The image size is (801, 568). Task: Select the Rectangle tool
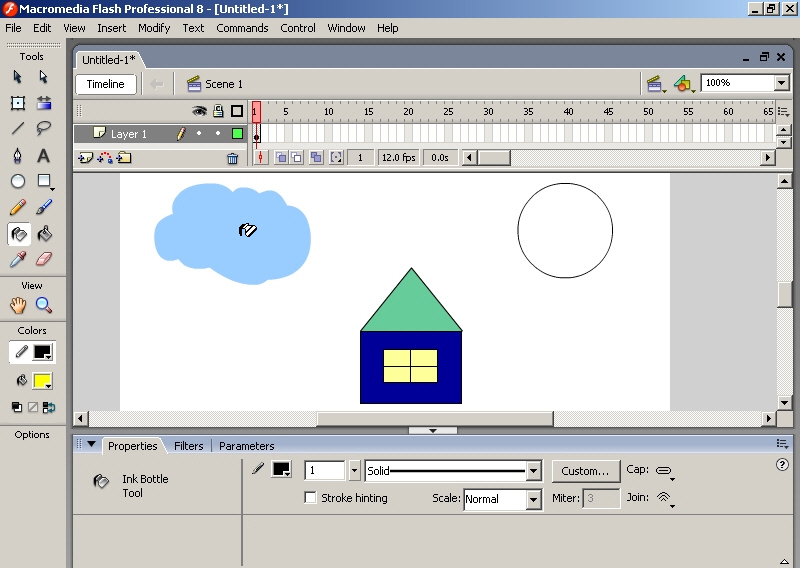pyautogui.click(x=44, y=181)
